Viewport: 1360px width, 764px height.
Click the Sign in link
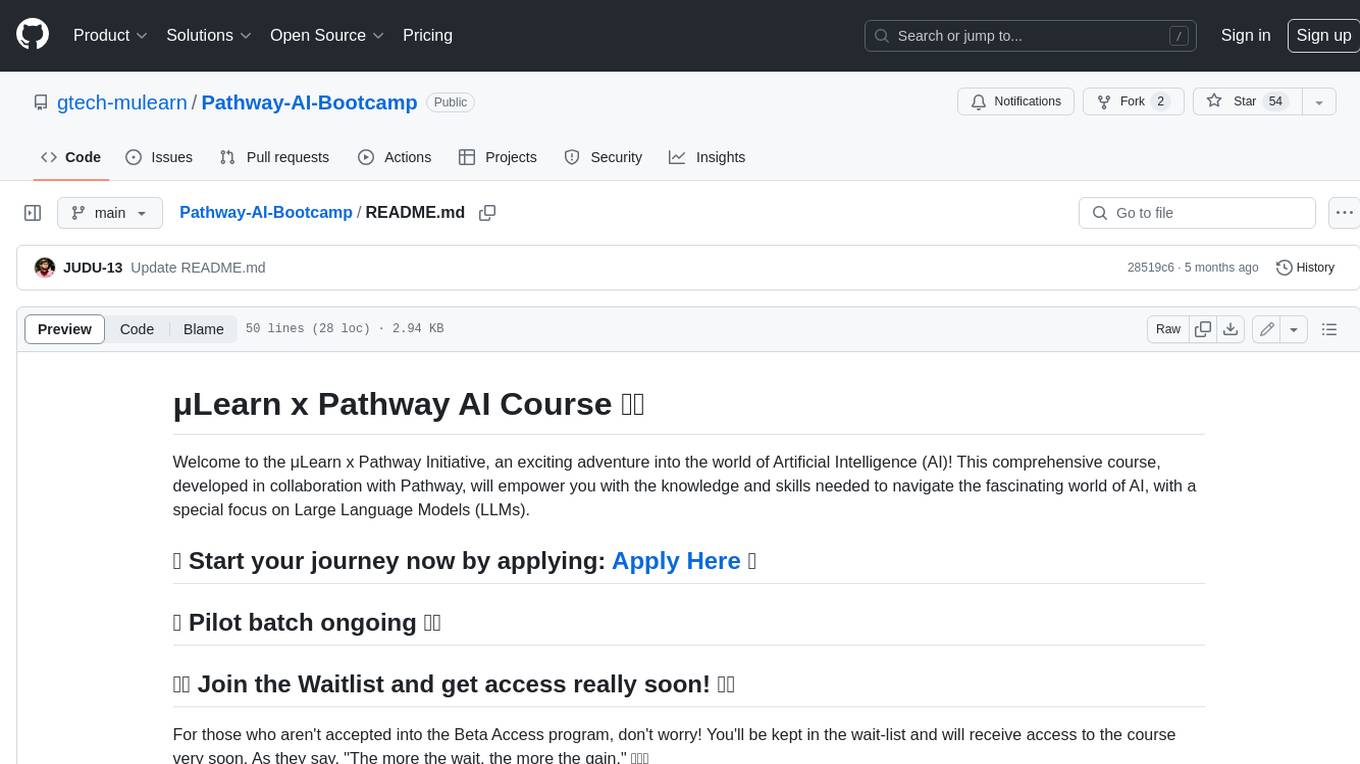pos(1245,35)
